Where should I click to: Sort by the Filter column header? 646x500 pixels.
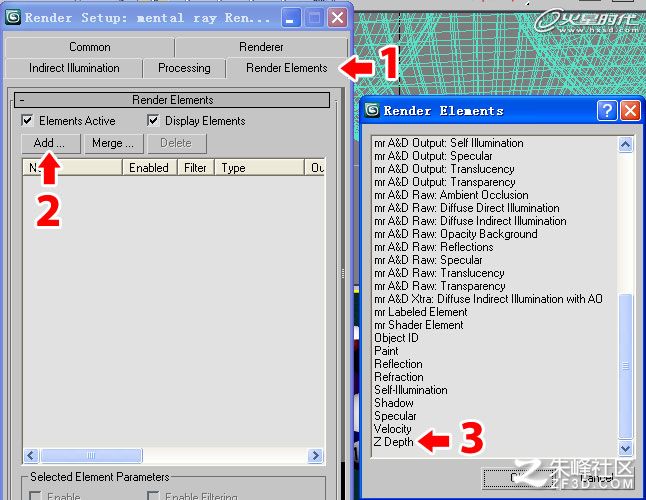click(195, 168)
